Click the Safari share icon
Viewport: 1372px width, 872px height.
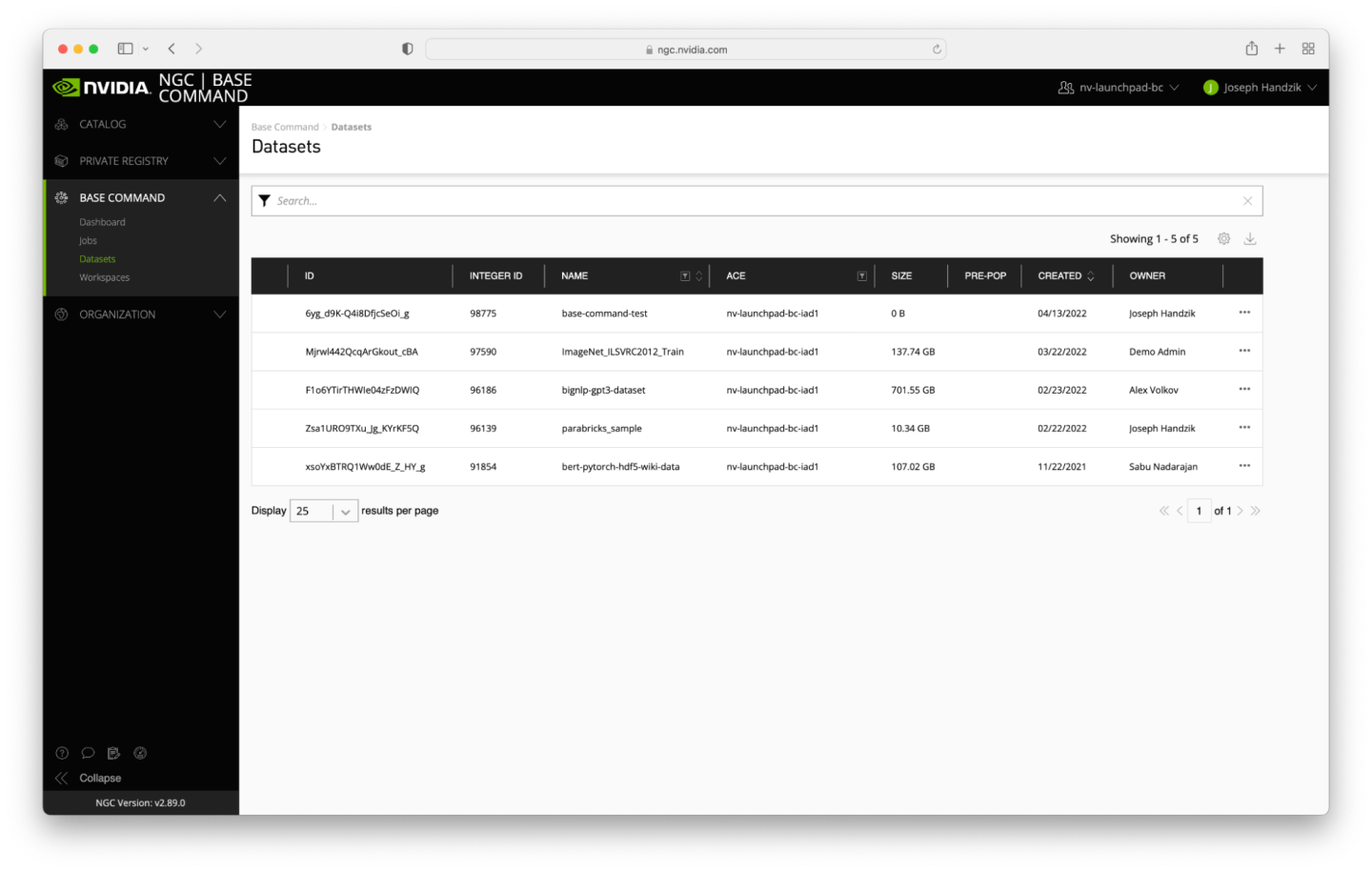coord(1251,49)
